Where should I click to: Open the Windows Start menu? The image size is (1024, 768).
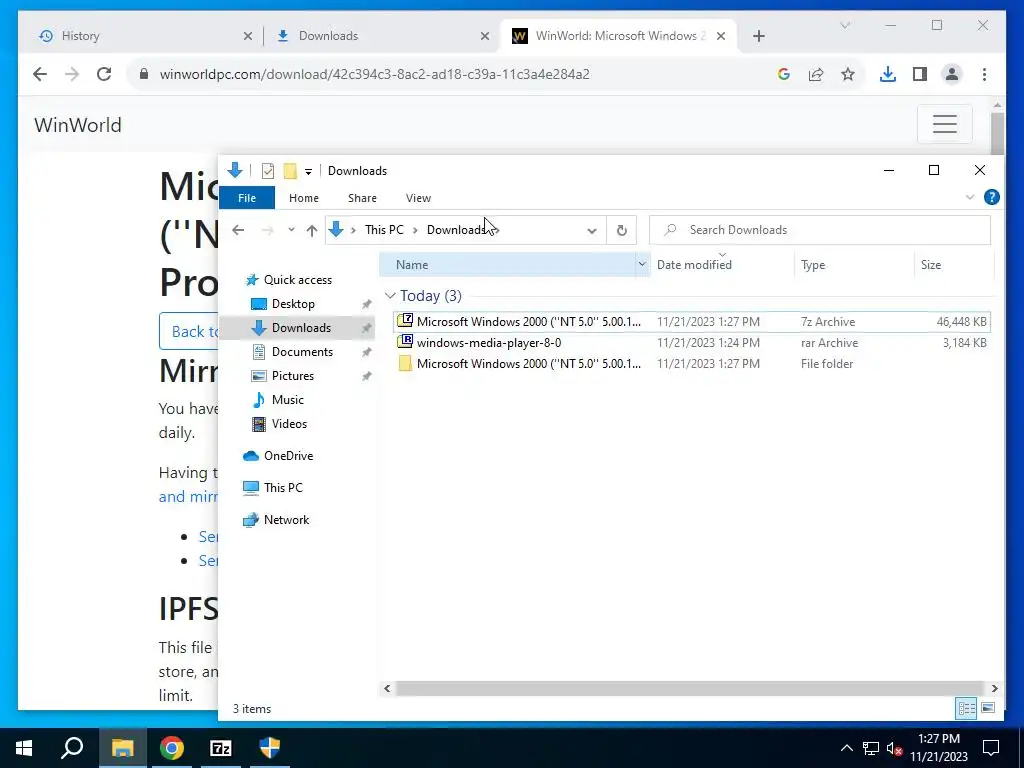coord(24,748)
